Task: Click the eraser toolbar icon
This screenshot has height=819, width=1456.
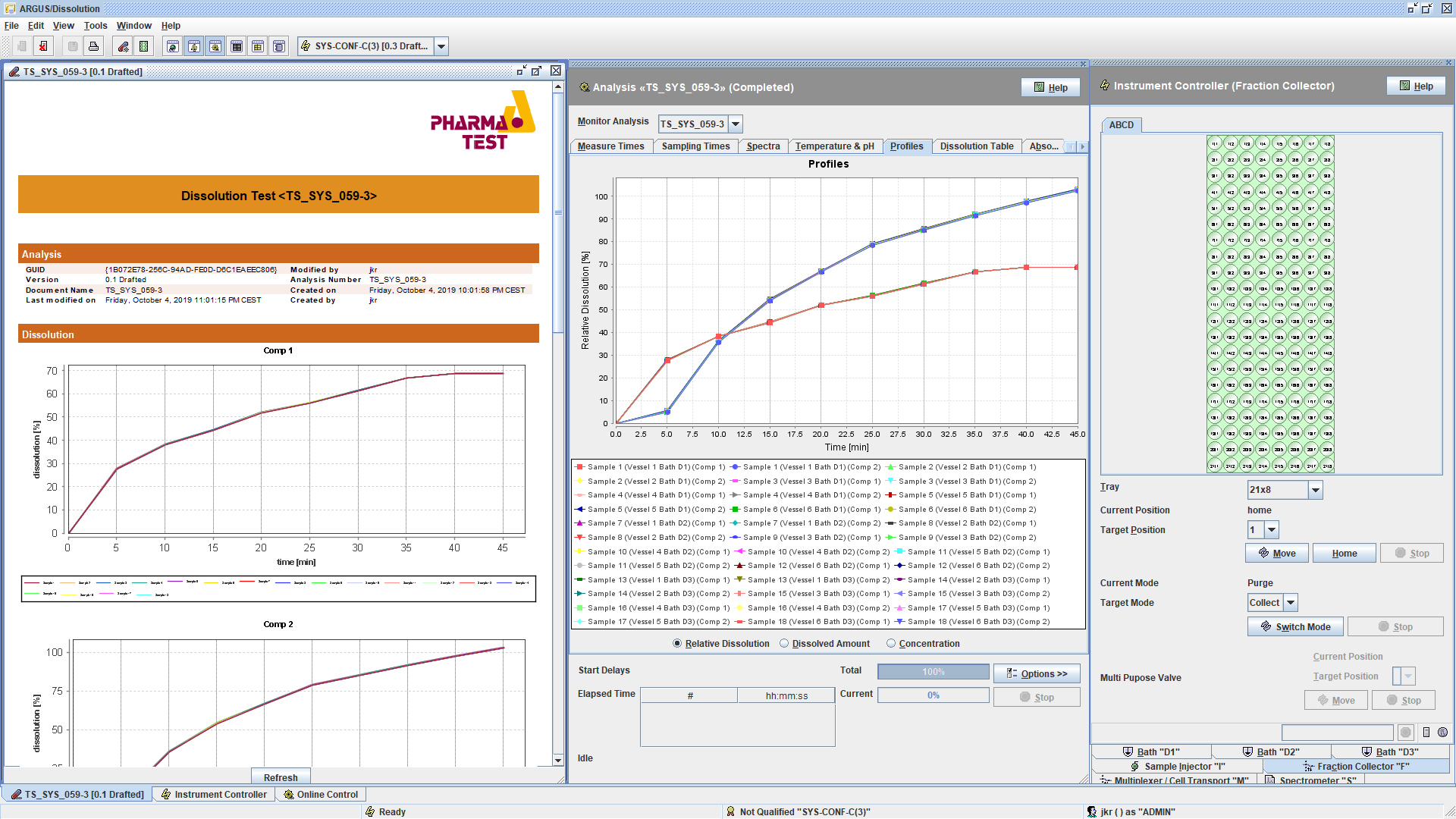Action: pos(123,47)
